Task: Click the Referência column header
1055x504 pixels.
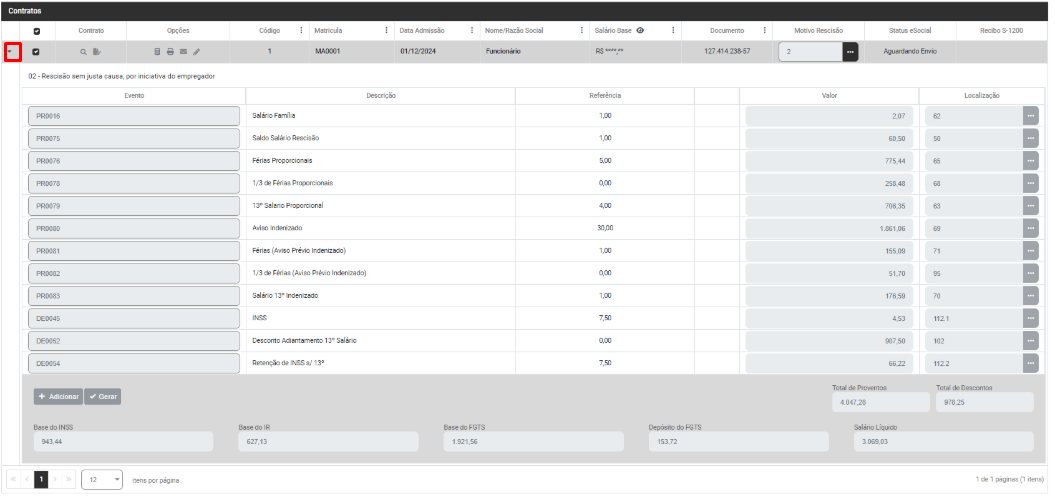Action: pos(605,96)
